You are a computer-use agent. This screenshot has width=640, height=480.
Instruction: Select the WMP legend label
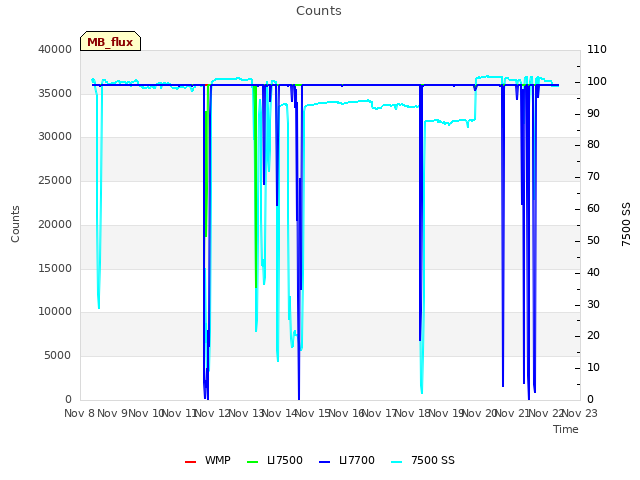click(218, 460)
